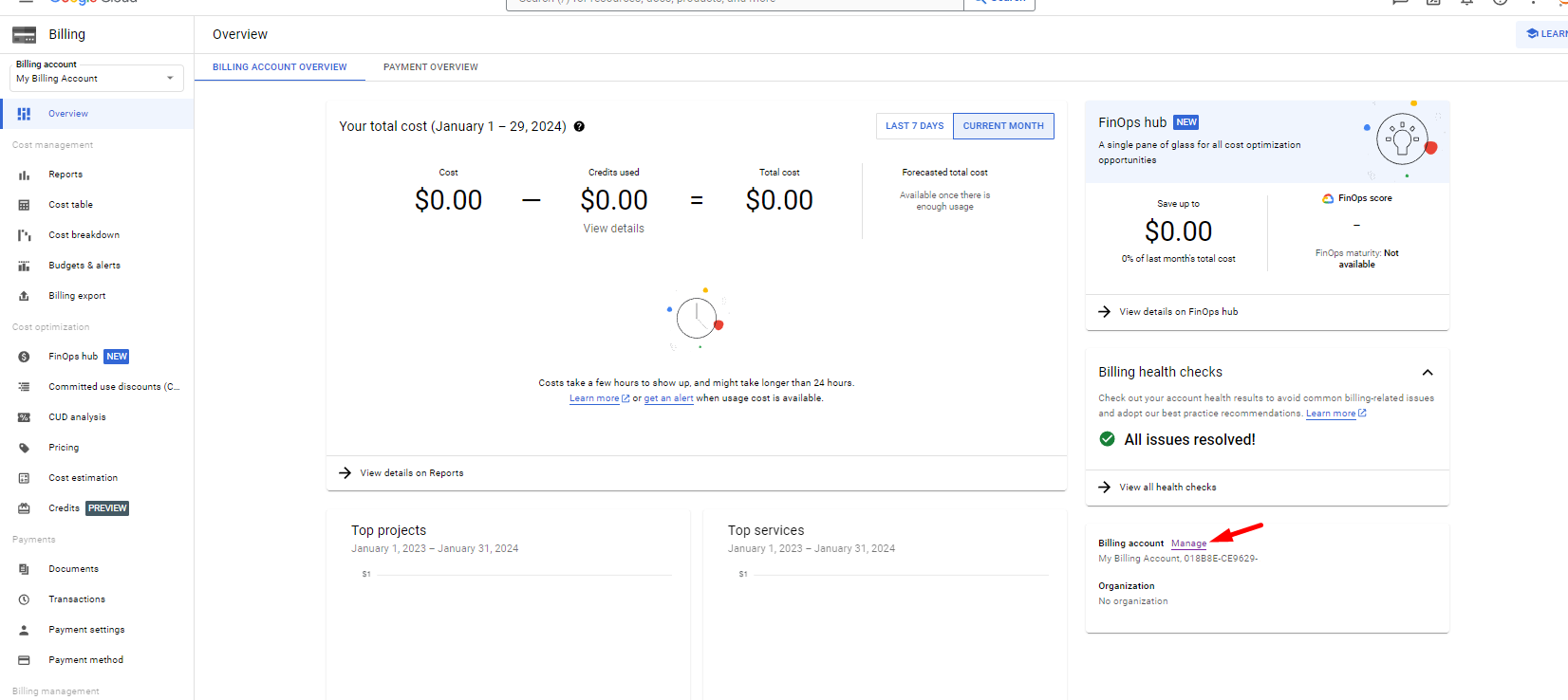
Task: Open the Billing account dropdown selector
Action: 97,79
